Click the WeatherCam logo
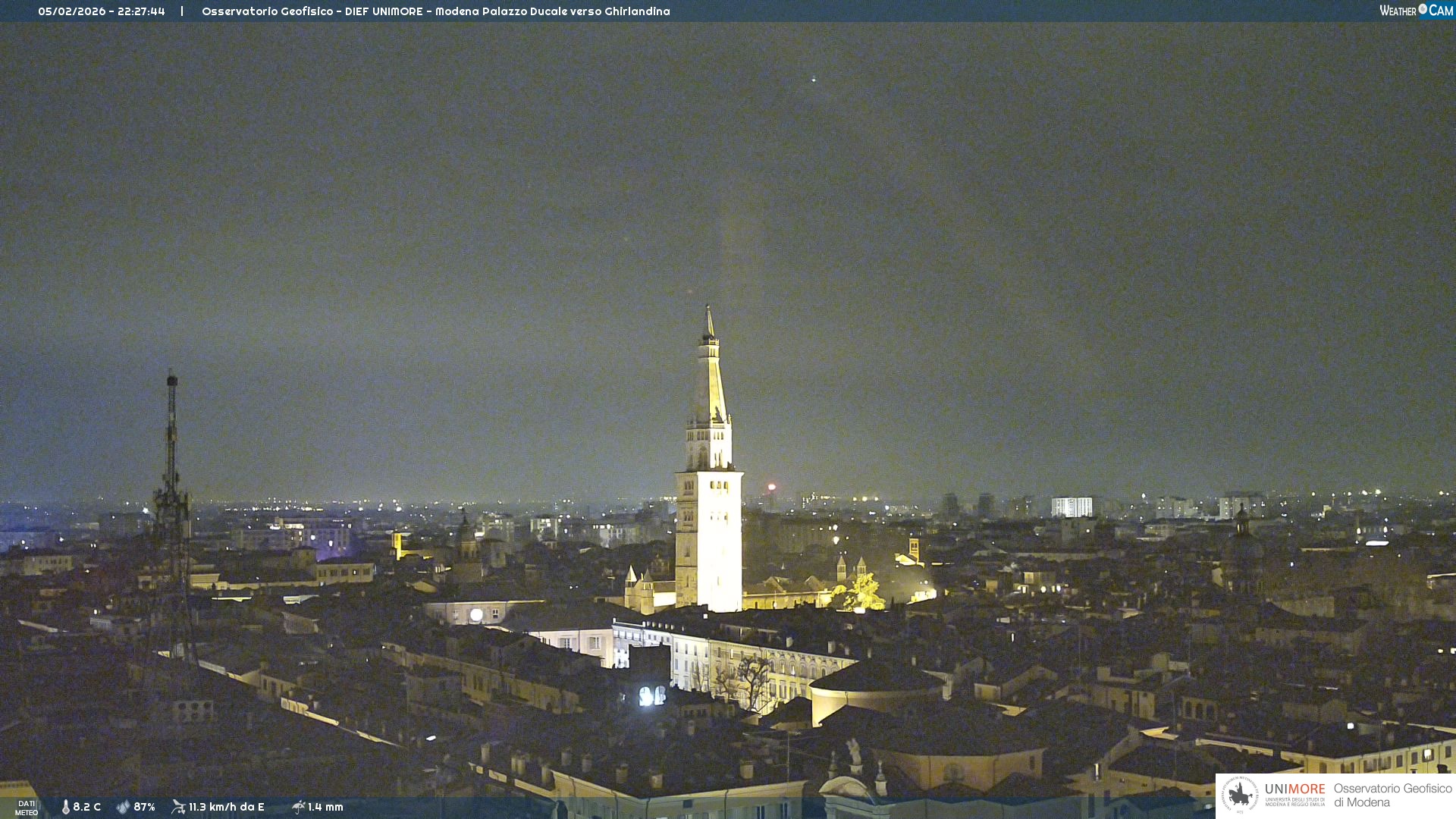 1416,11
